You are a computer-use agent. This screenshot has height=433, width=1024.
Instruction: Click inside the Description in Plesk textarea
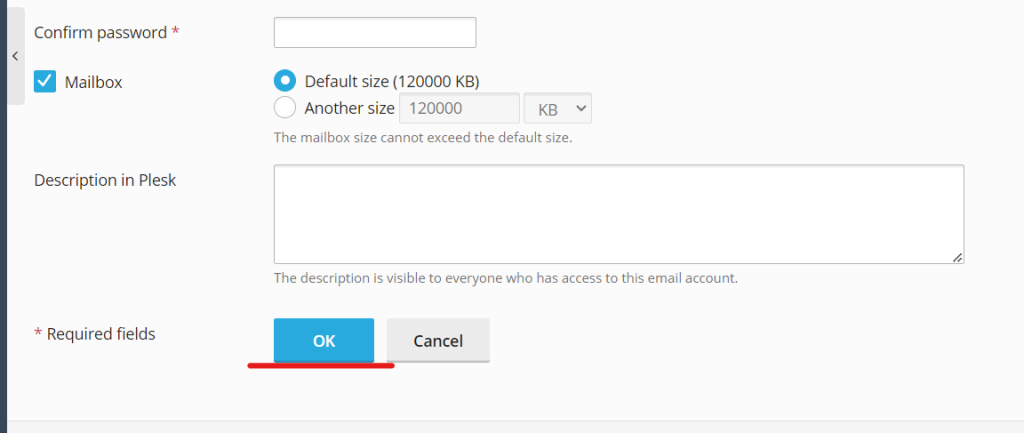(618, 214)
